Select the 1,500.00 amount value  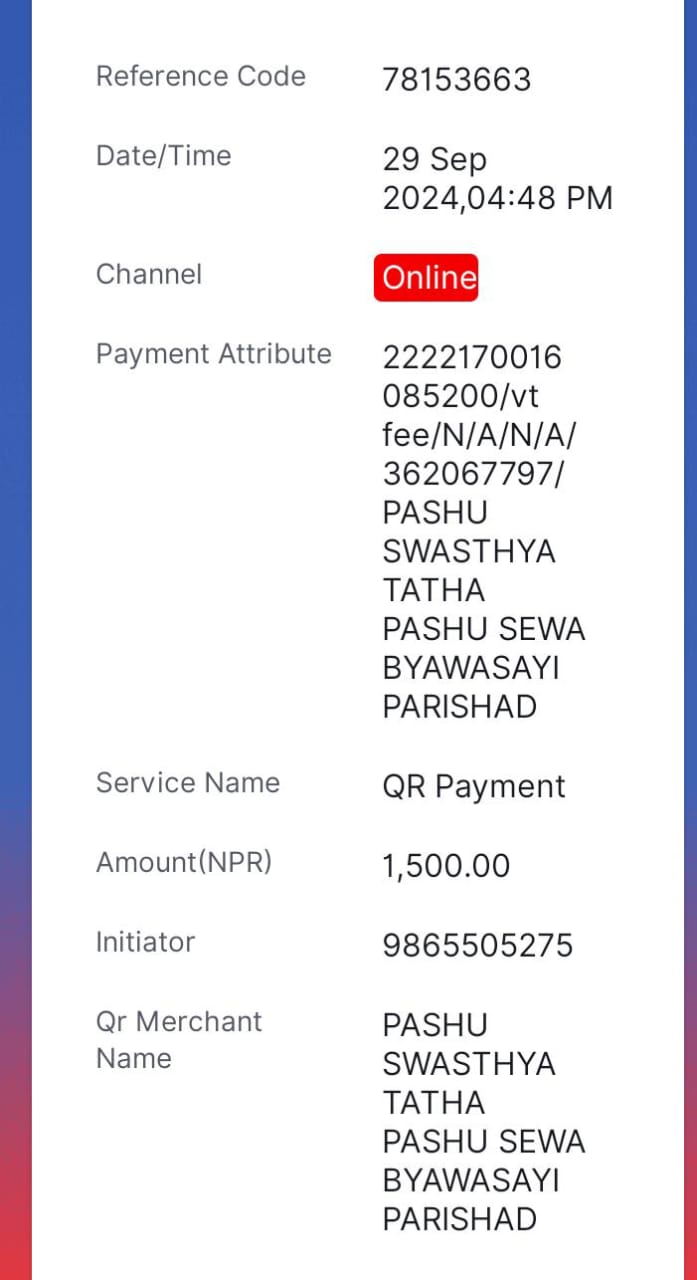(x=446, y=866)
